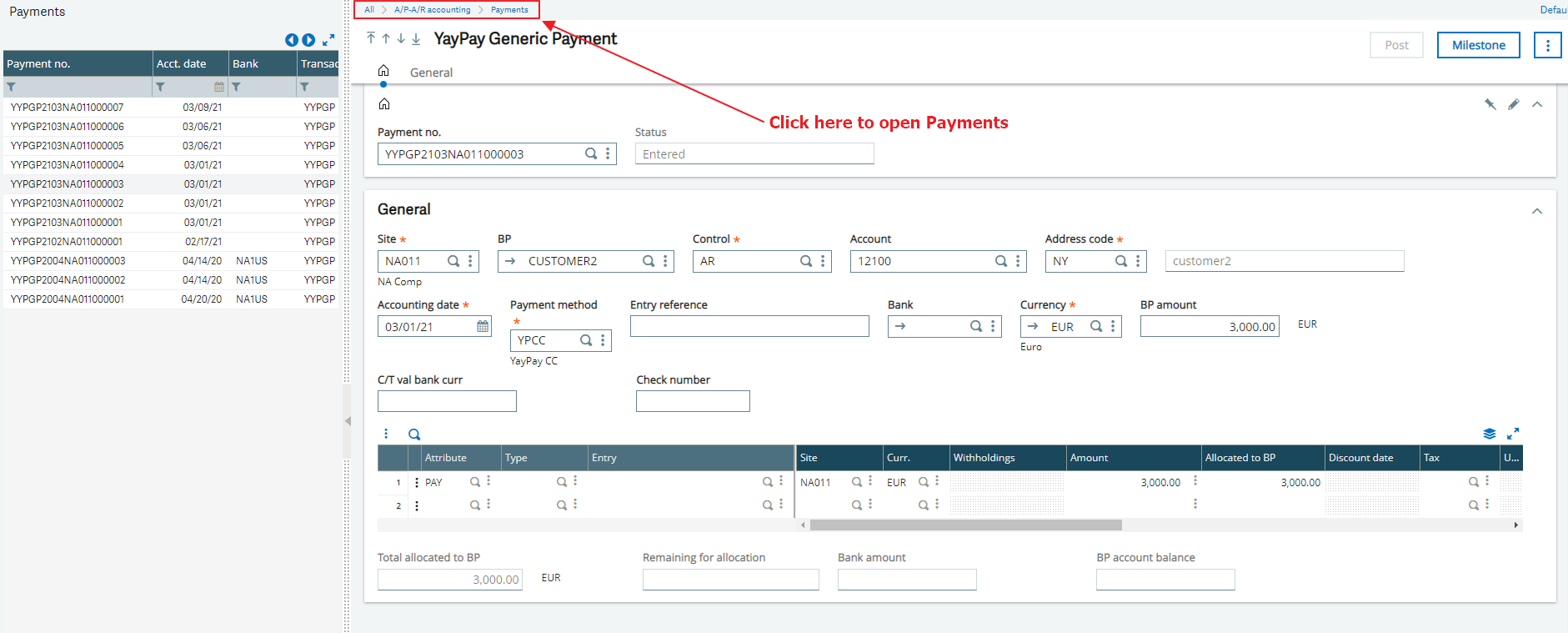Viewport: 1568px width, 633px height.
Task: Collapse left panel with the splitter arrow
Action: click(x=348, y=421)
